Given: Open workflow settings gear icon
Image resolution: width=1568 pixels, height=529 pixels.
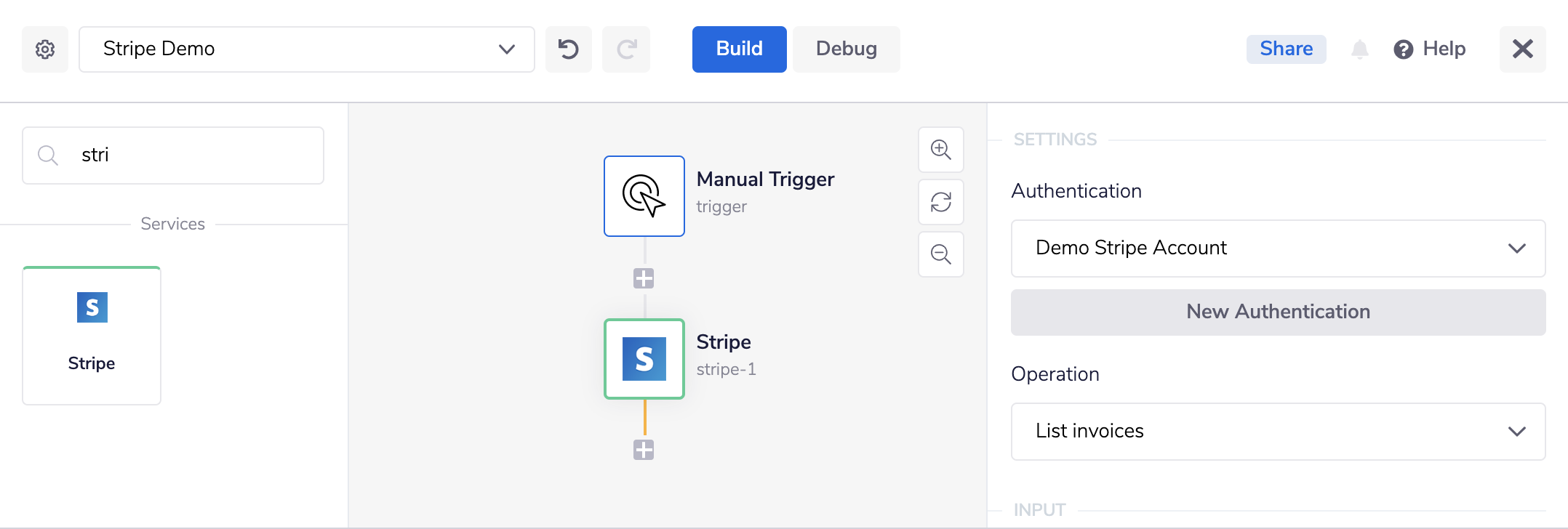Looking at the screenshot, I should tap(45, 49).
